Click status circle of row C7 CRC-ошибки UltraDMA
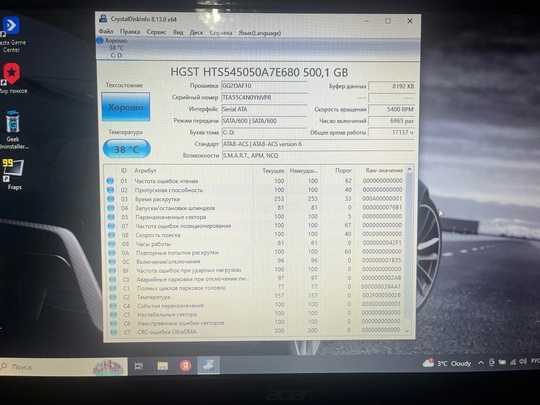This screenshot has width=540, height=405. [114, 332]
